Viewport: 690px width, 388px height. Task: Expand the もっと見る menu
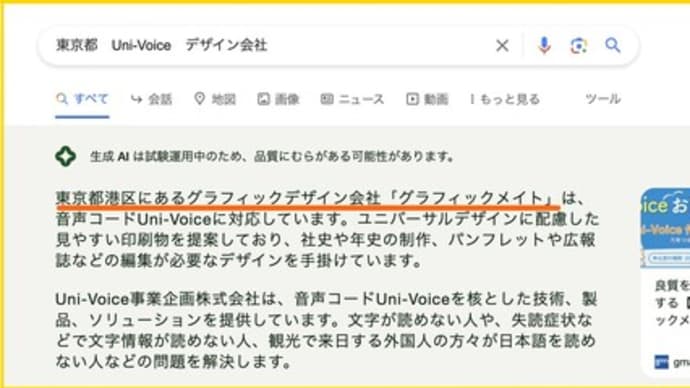click(x=505, y=99)
